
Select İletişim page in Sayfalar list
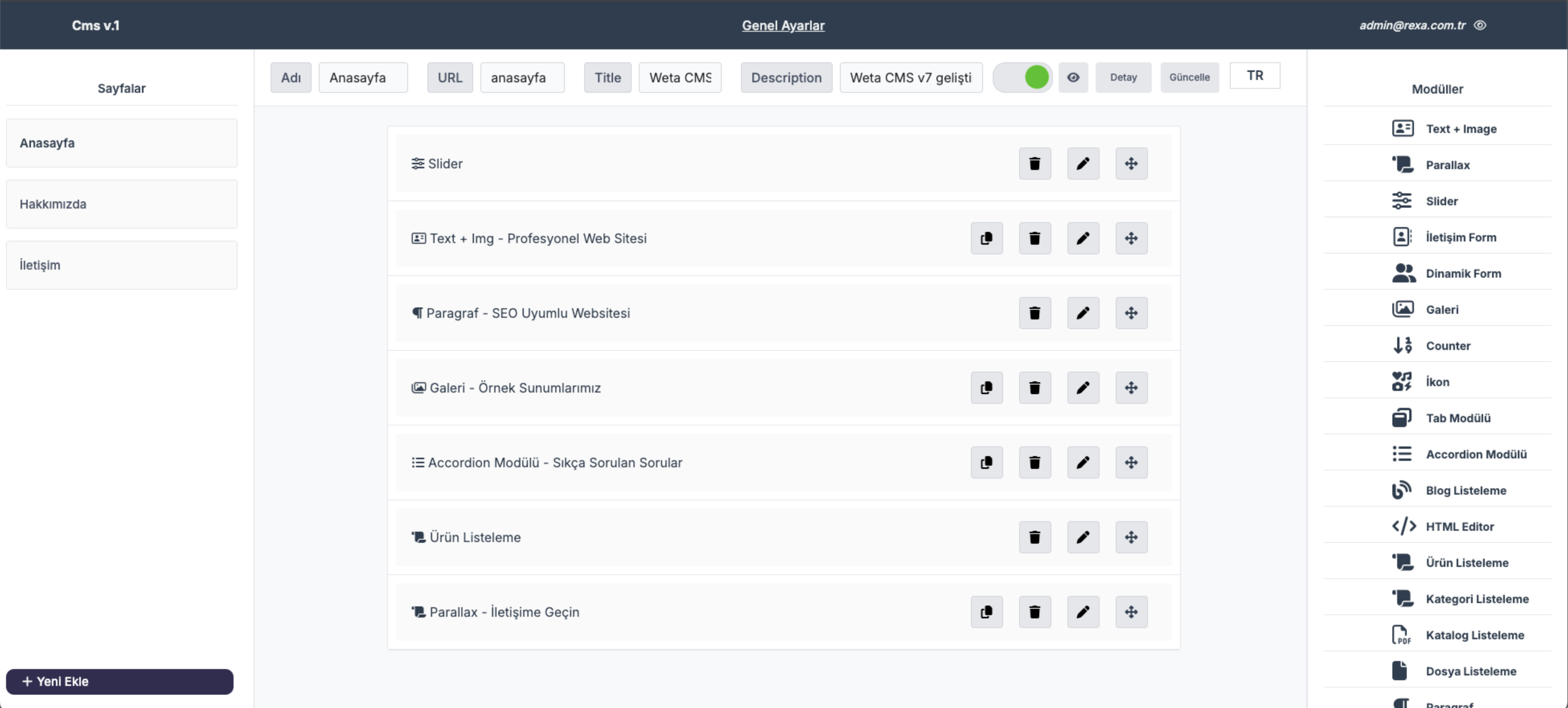pos(122,265)
